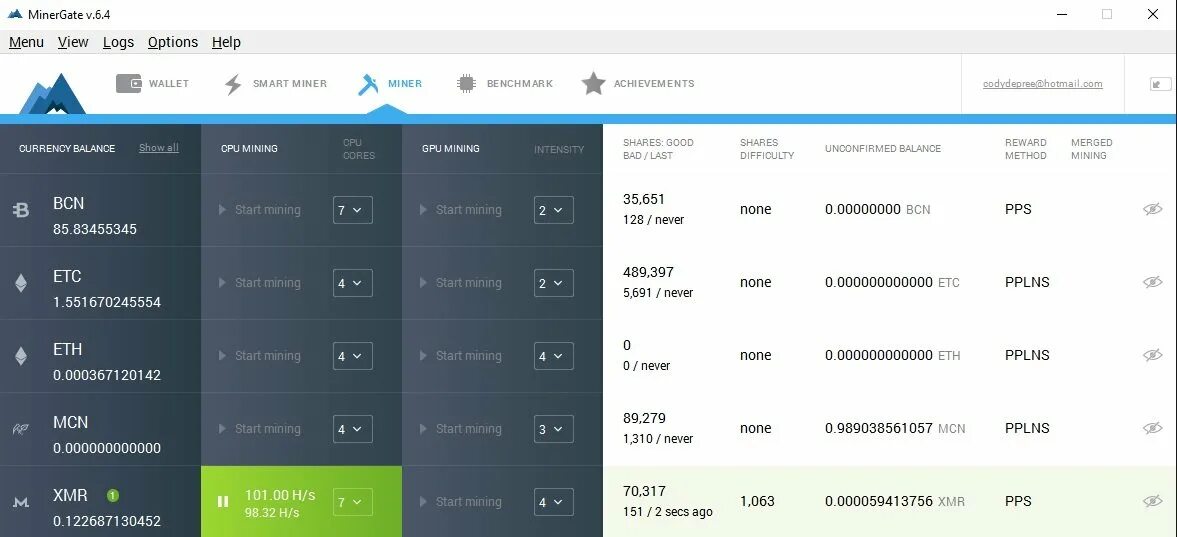Screen dimensions: 1177x537
Task: Click the Achievements star icon
Action: click(593, 83)
